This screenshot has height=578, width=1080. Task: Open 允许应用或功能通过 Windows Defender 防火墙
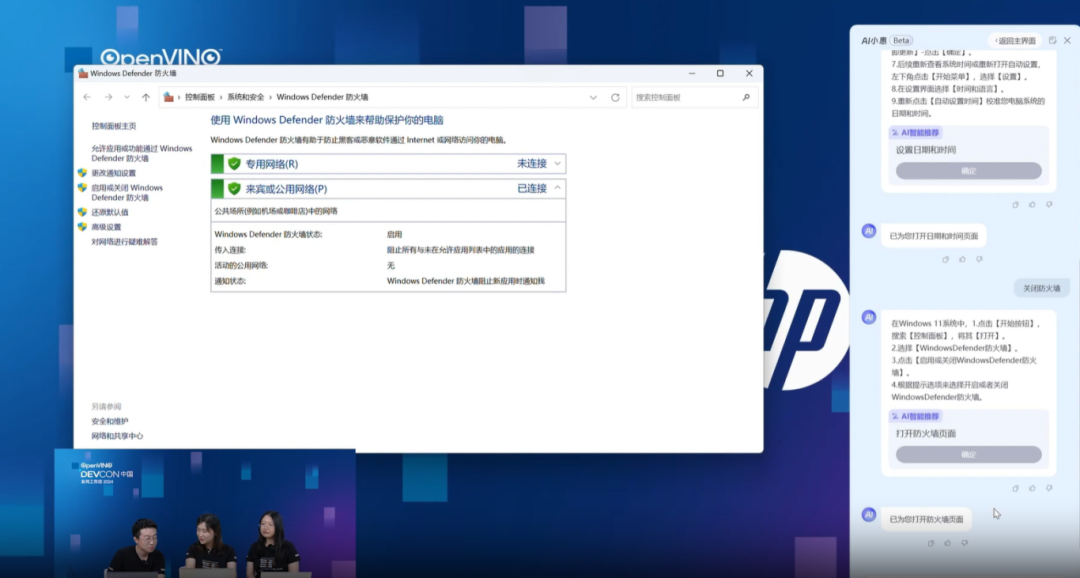point(142,153)
